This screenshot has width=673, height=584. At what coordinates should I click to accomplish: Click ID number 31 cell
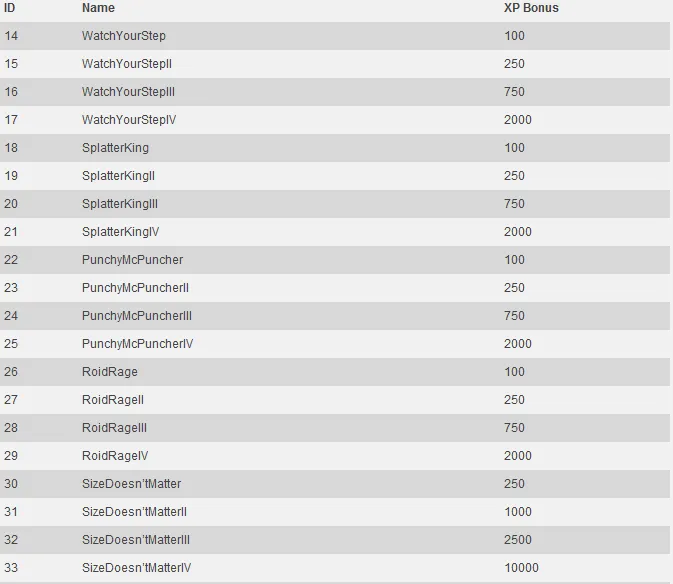[11, 512]
